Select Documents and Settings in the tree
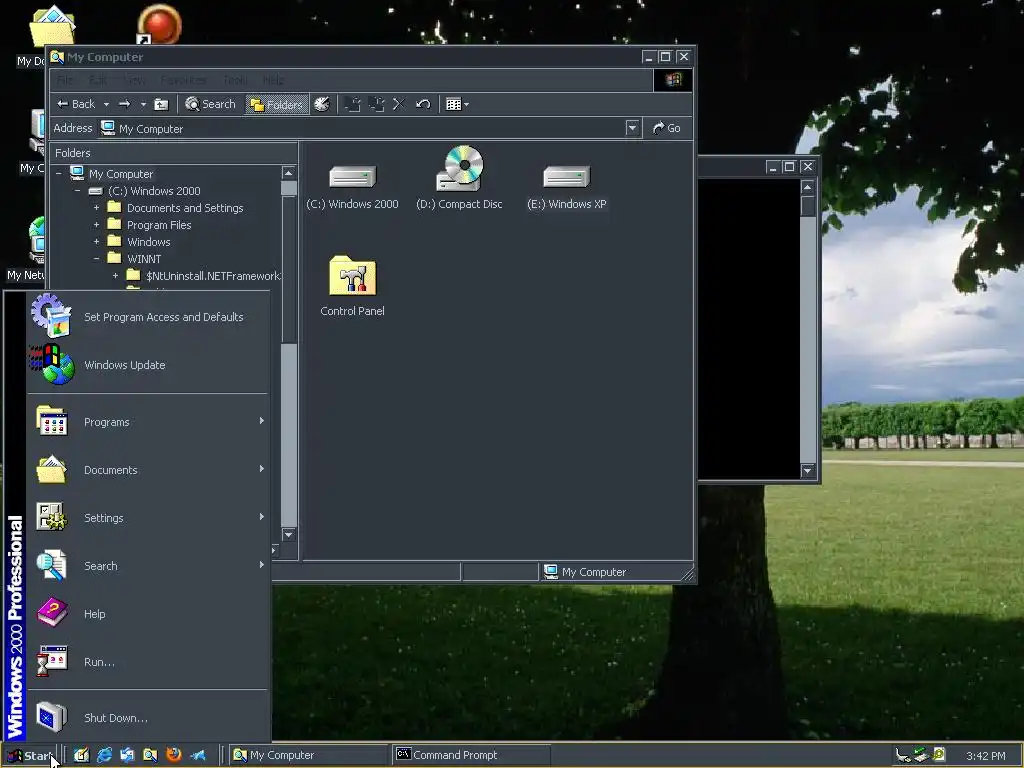The height and width of the screenshot is (768, 1024). 185,208
